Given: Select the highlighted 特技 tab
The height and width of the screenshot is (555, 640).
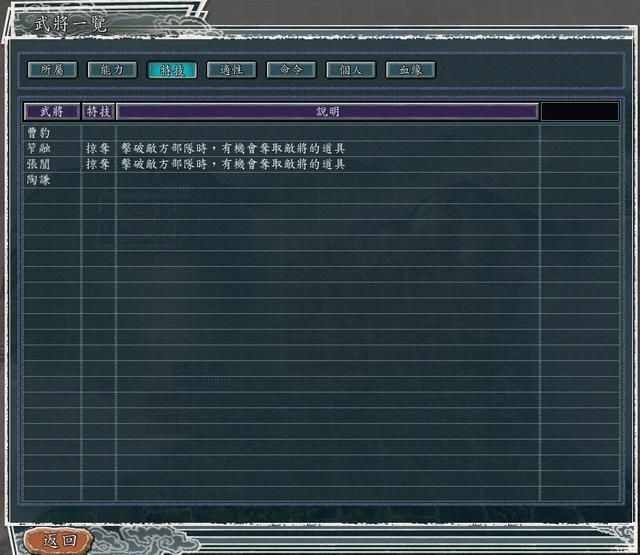Looking at the screenshot, I should point(172,70).
